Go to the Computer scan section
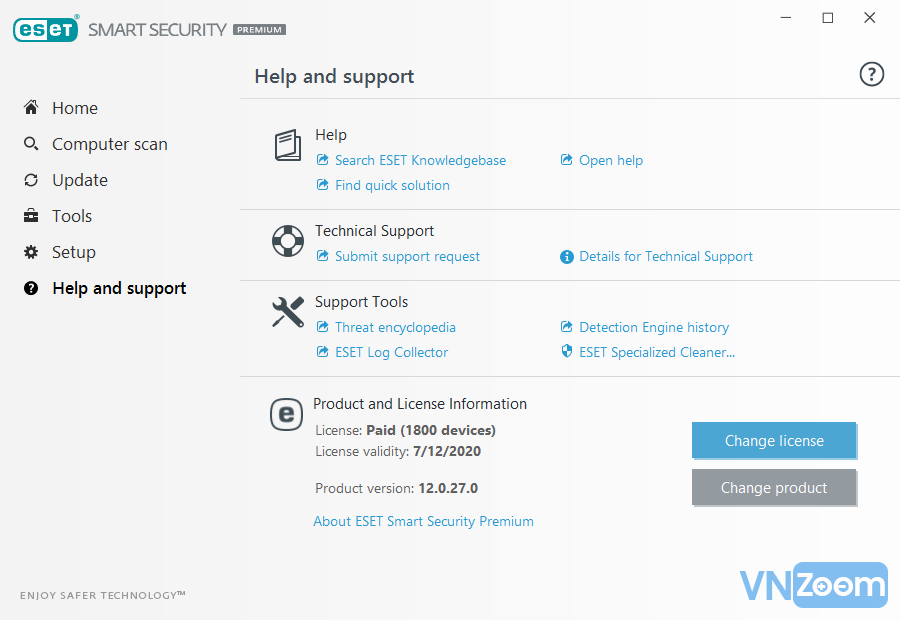Viewport: 900px width, 620px height. [109, 144]
